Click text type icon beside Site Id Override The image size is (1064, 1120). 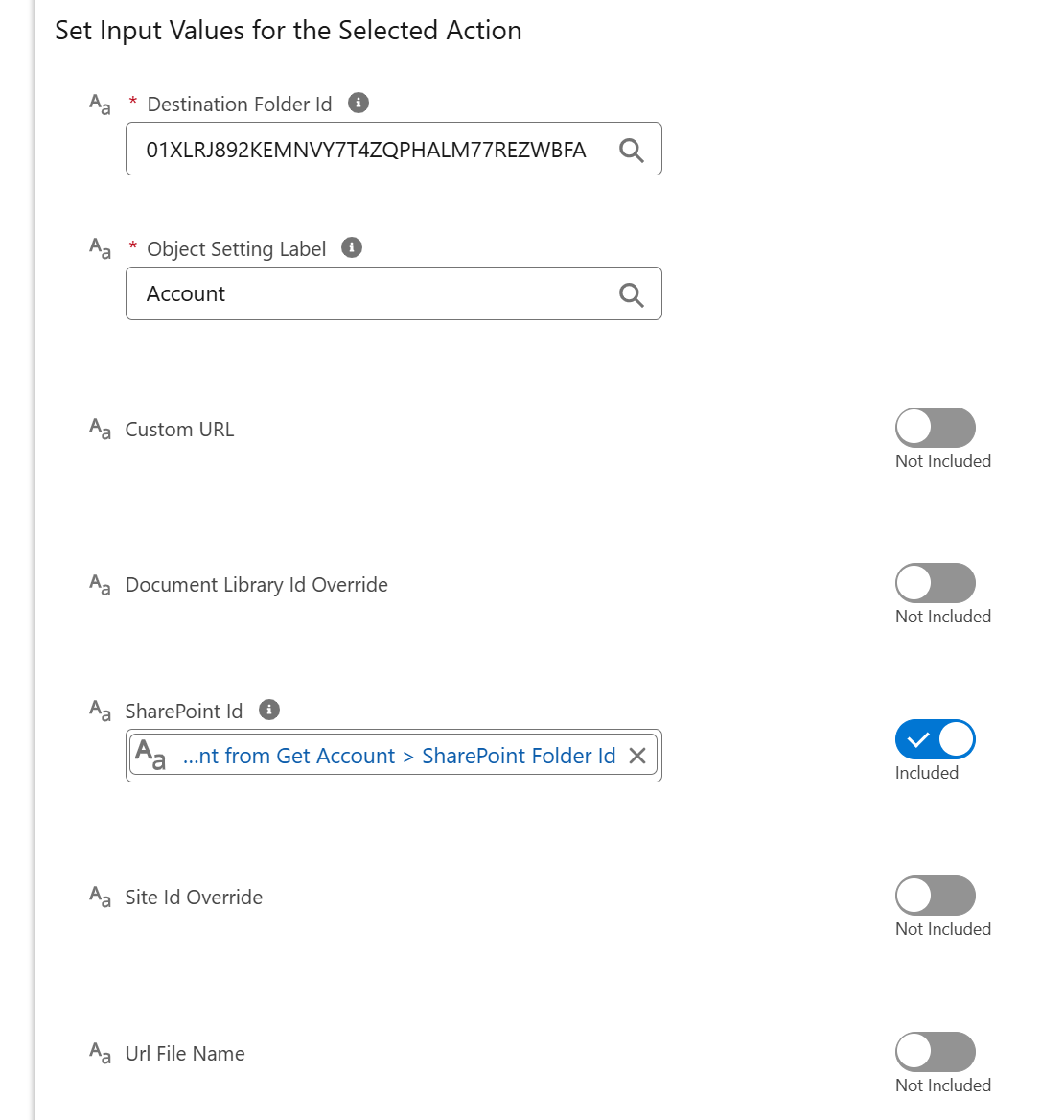pos(100,897)
